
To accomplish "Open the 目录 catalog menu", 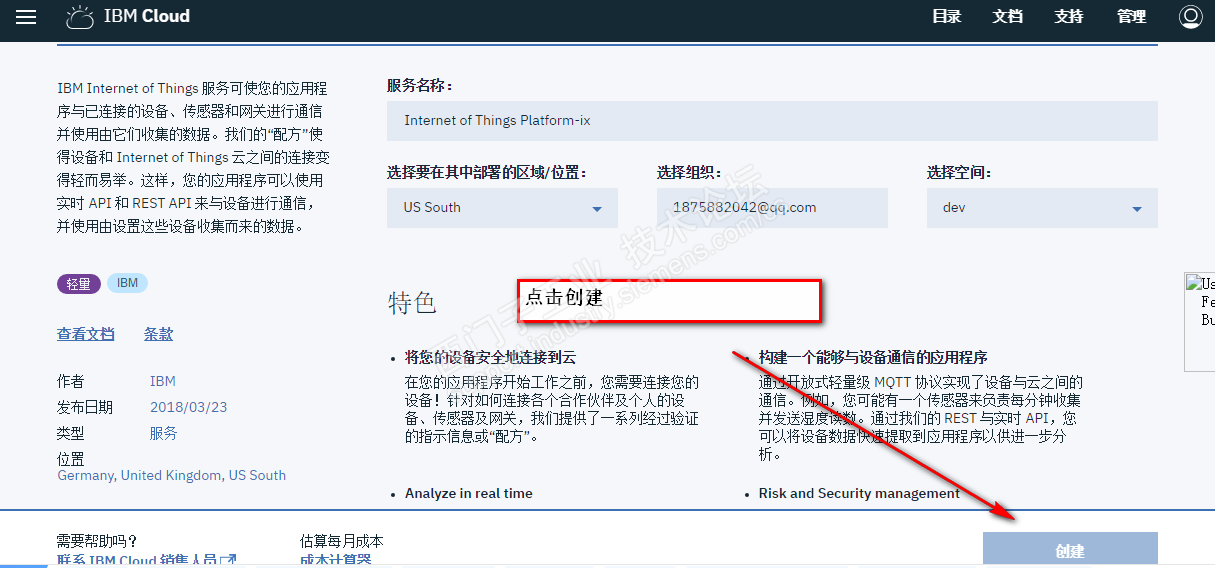I will pos(946,17).
